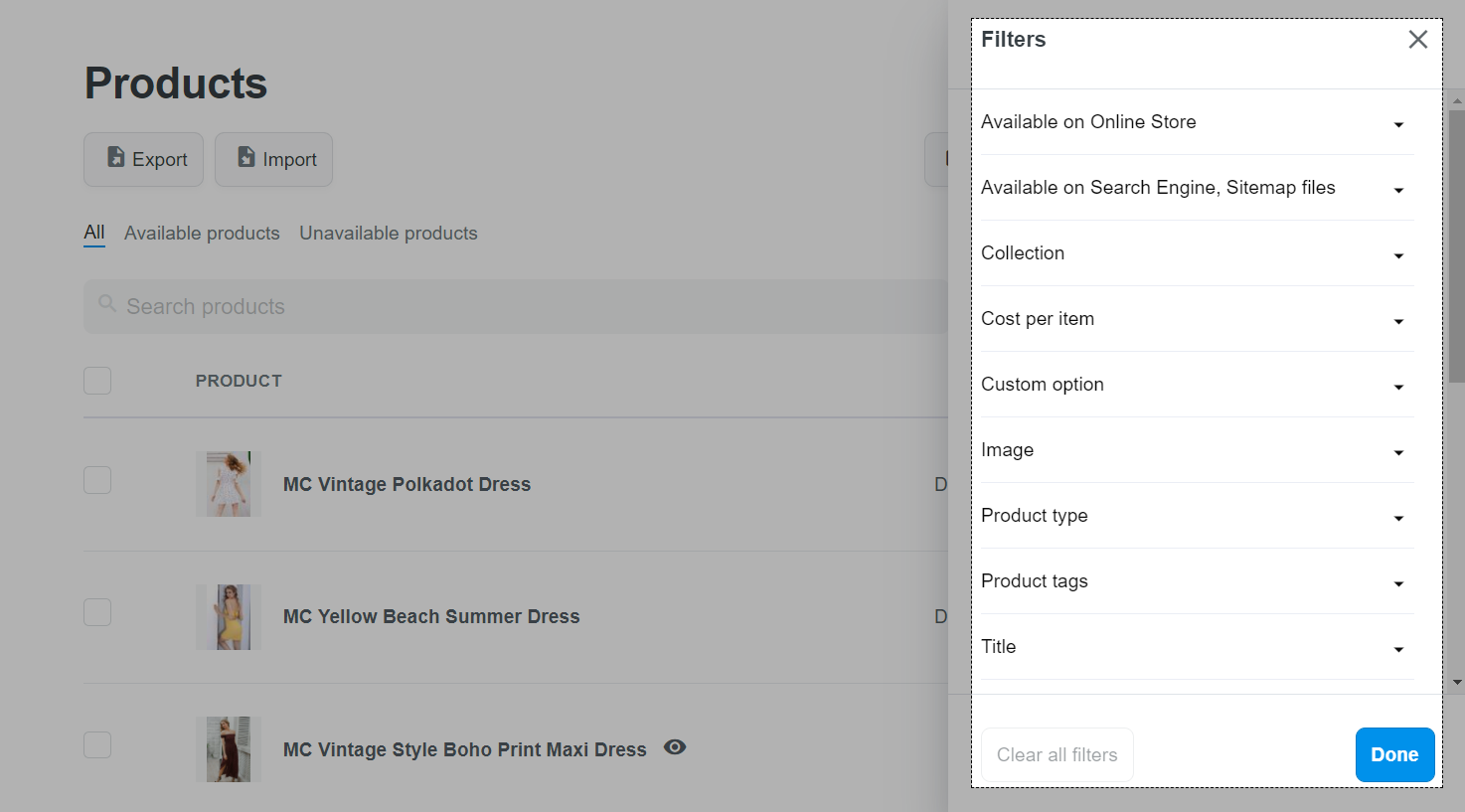Viewport: 1465px width, 812px height.
Task: Click the Boho Print Maxi Dress thumbnail
Action: [x=229, y=749]
